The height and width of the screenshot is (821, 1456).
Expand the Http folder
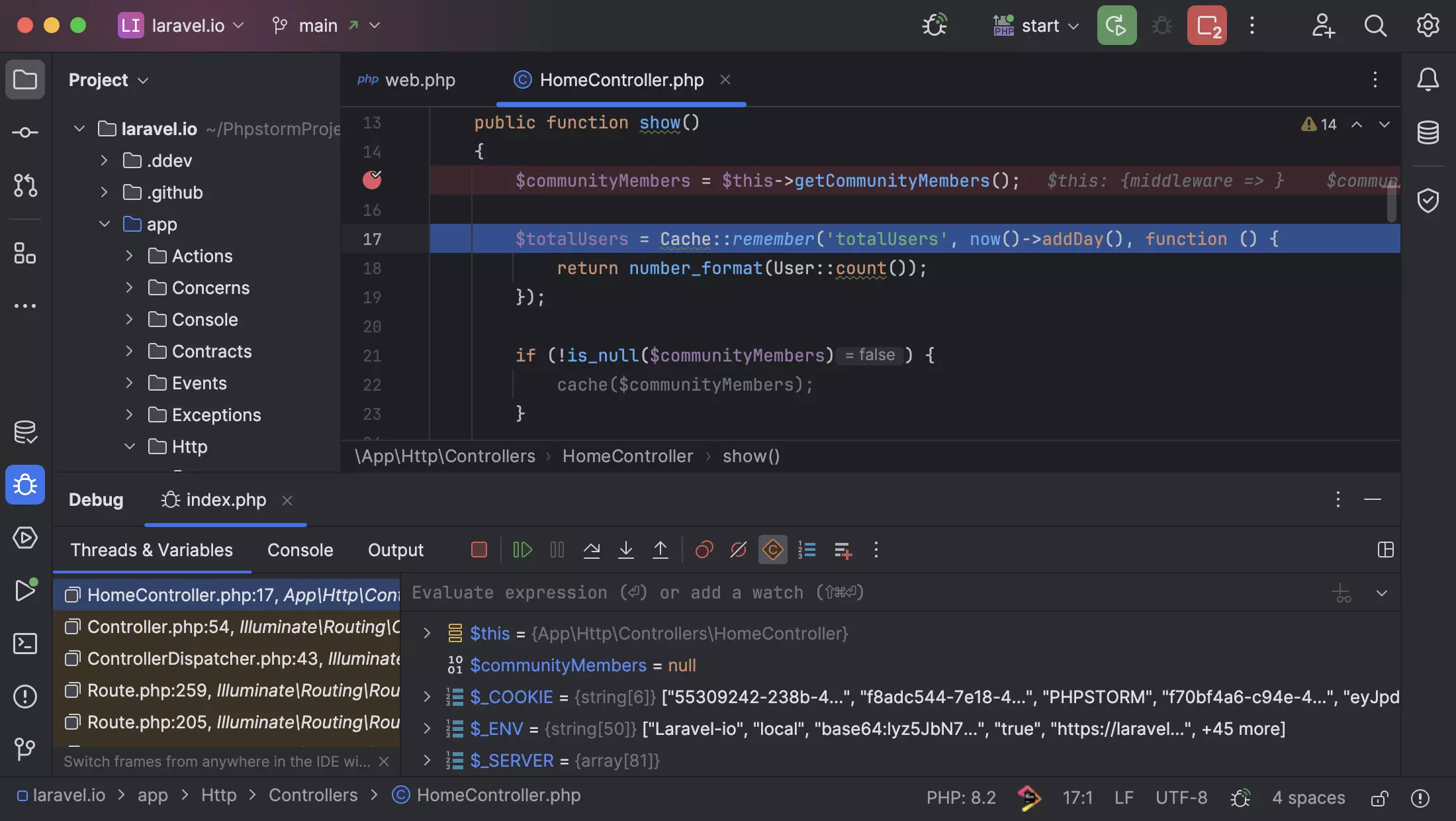(130, 446)
